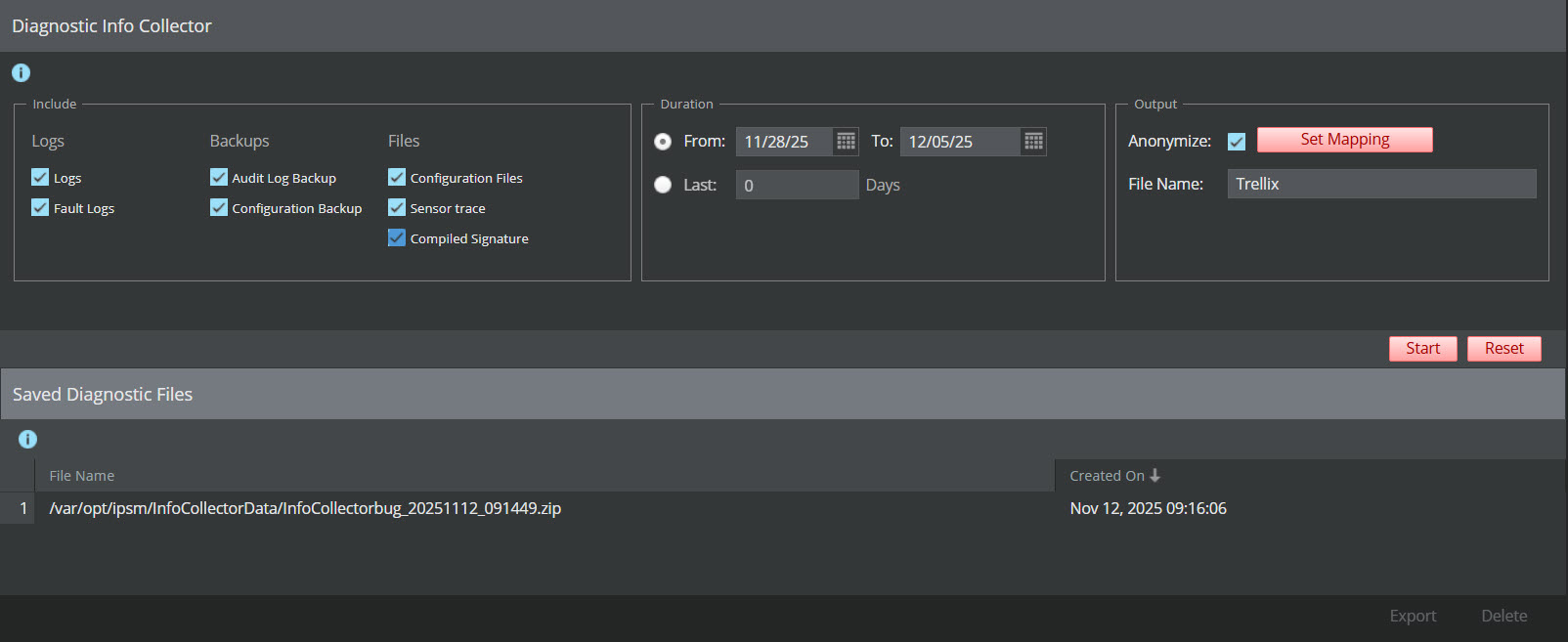Click the File Name field containing Trellix
The image size is (1568, 642).
pyautogui.click(x=1382, y=184)
